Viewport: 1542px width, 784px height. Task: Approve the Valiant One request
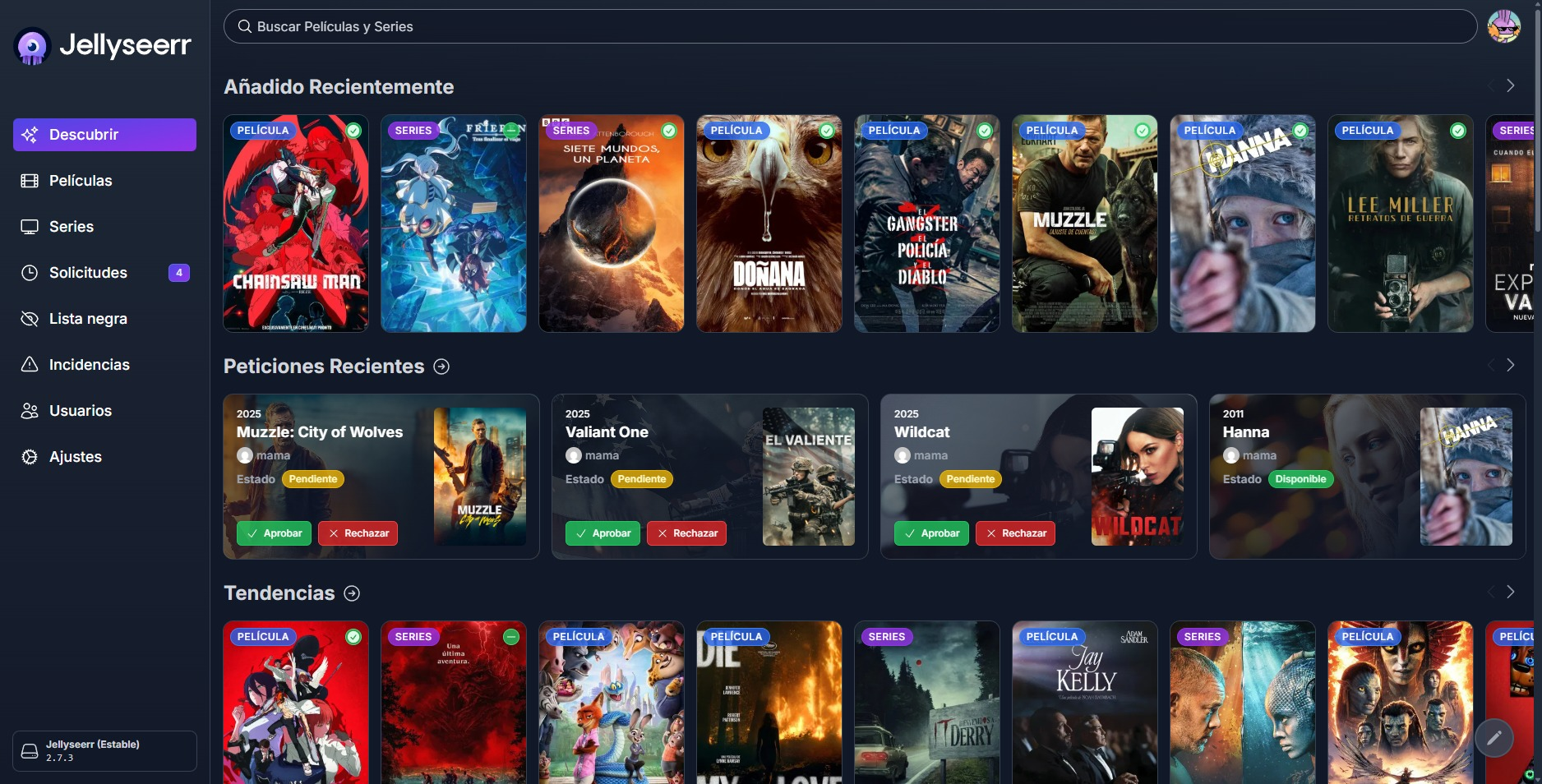coord(602,533)
